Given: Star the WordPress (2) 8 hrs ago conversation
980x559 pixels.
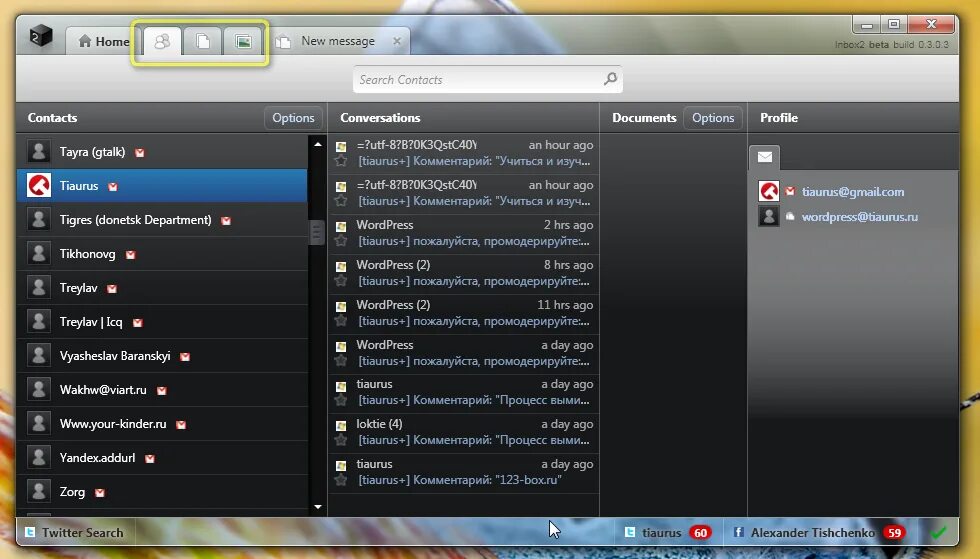Looking at the screenshot, I should [341, 281].
